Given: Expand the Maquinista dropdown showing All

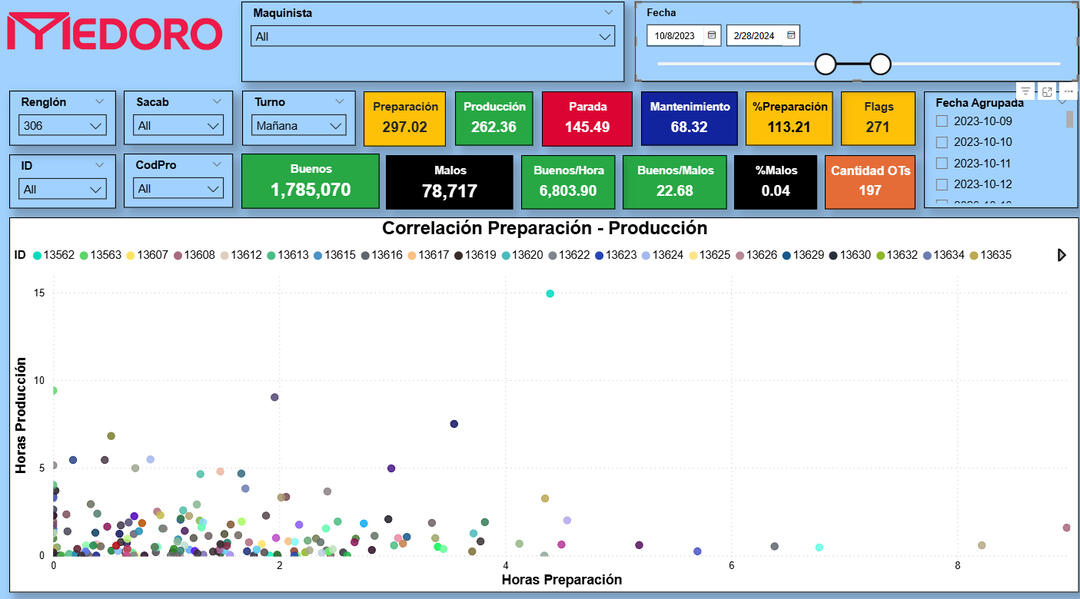Looking at the screenshot, I should tap(432, 37).
